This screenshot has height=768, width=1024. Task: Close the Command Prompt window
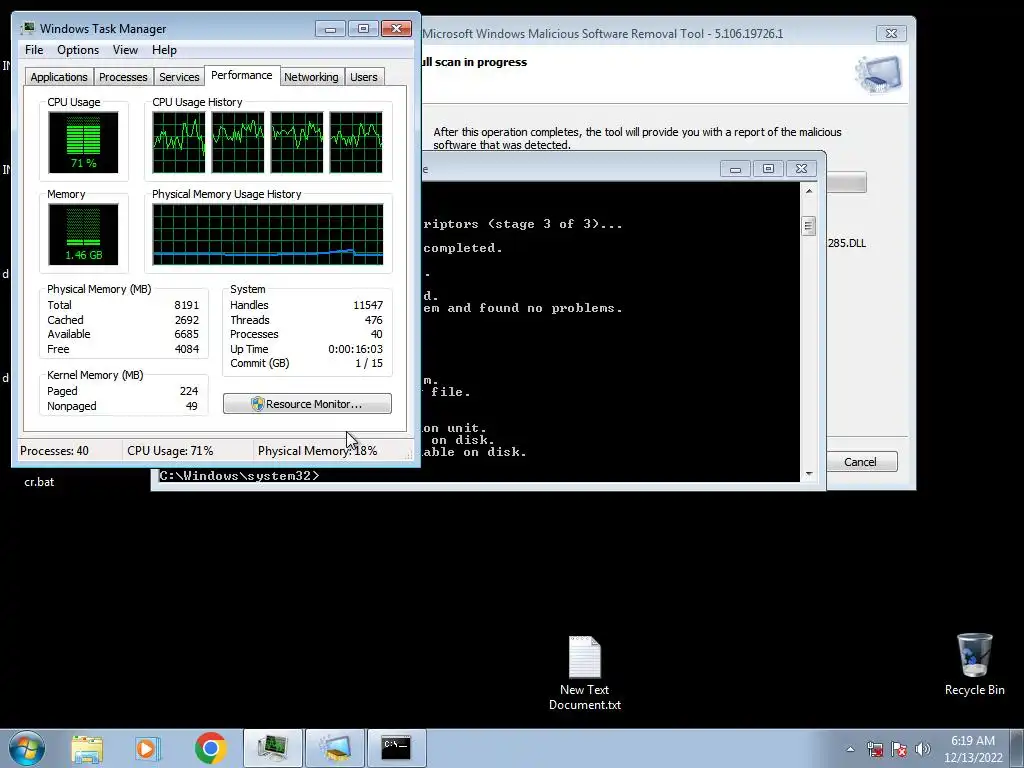[x=801, y=168]
